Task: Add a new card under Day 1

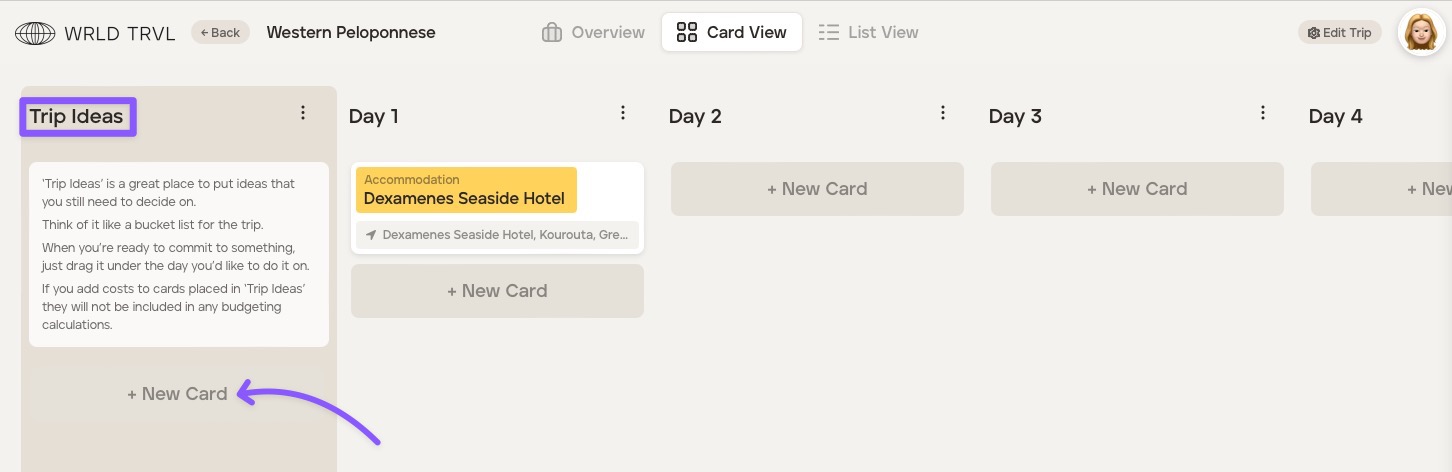Action: pos(497,291)
